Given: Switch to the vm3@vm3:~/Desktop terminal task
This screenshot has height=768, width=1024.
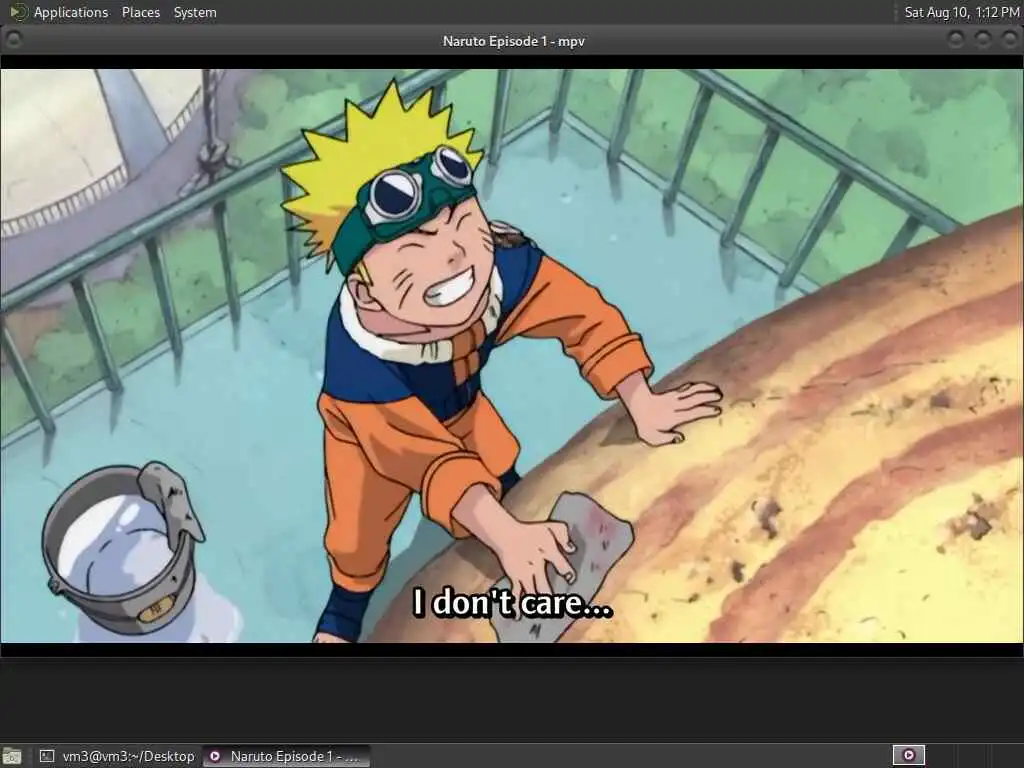Looking at the screenshot, I should pos(117,756).
